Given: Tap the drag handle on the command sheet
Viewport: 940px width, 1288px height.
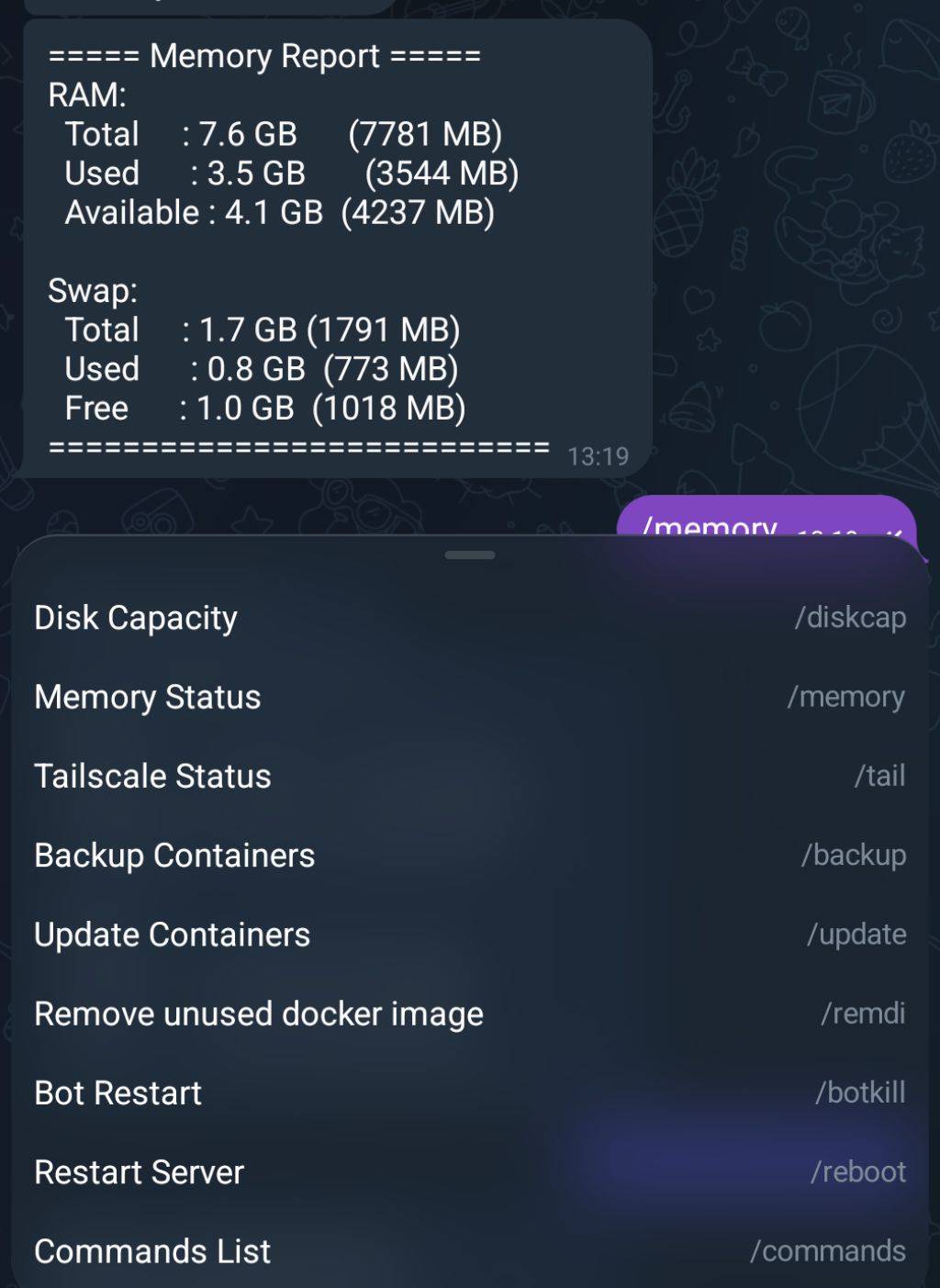Looking at the screenshot, I should [470, 554].
